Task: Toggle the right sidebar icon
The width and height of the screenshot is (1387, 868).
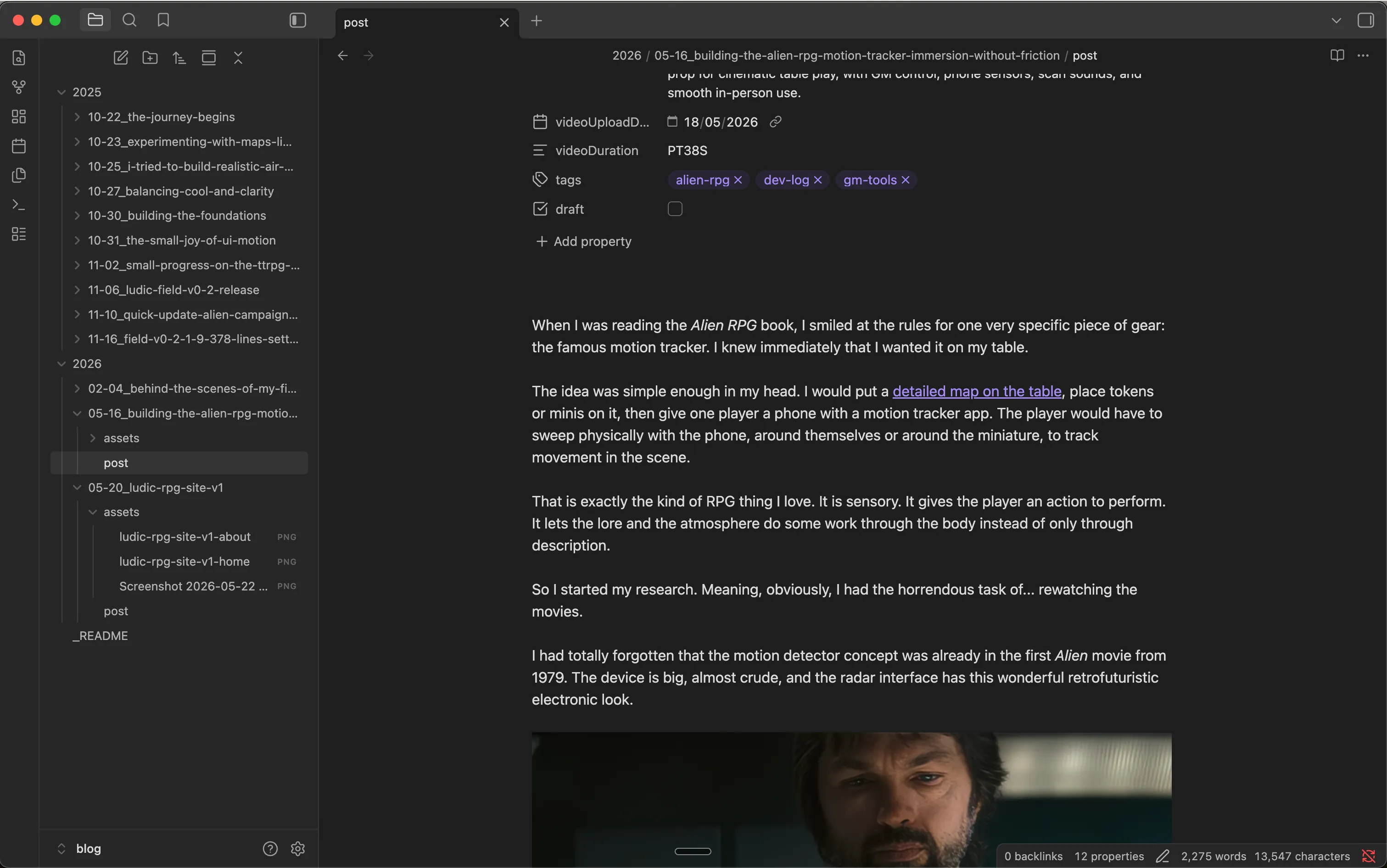Action: (x=1365, y=20)
